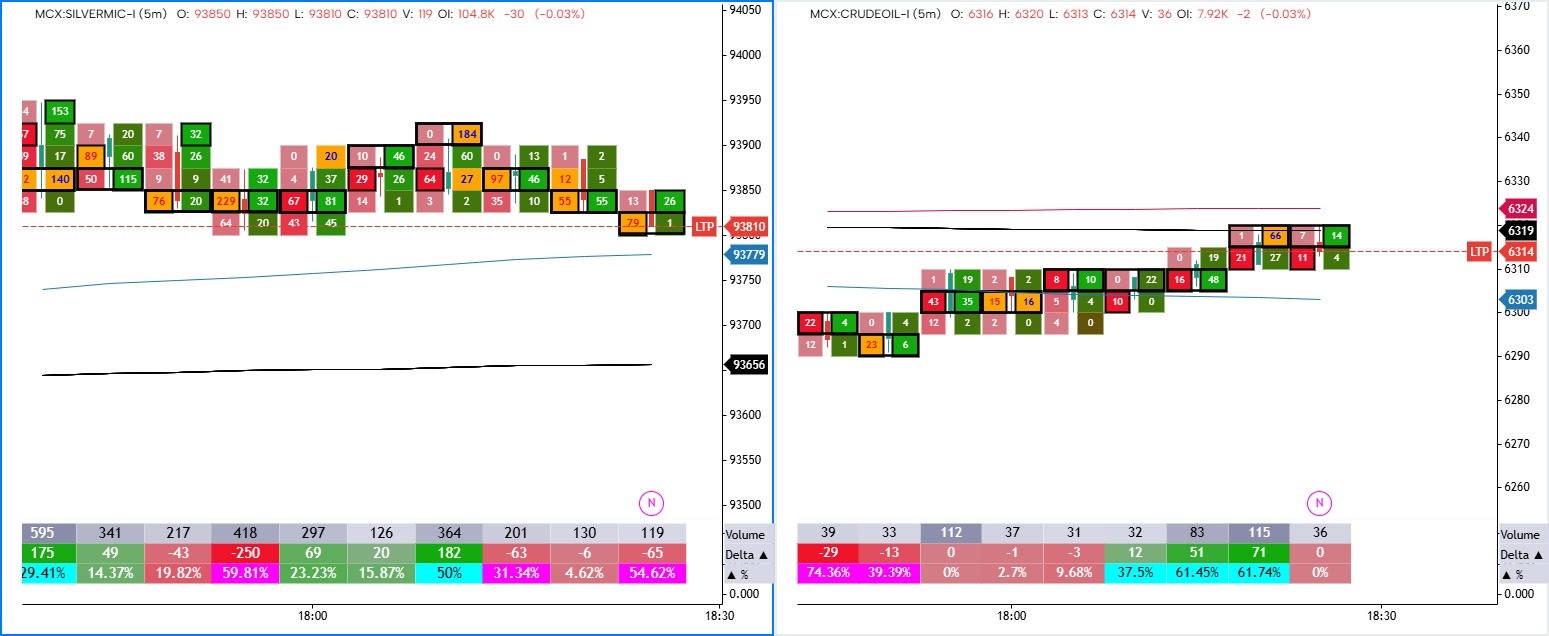Click the 18:00 time axis label
Viewport: 1549px width, 636px height.
(x=312, y=617)
